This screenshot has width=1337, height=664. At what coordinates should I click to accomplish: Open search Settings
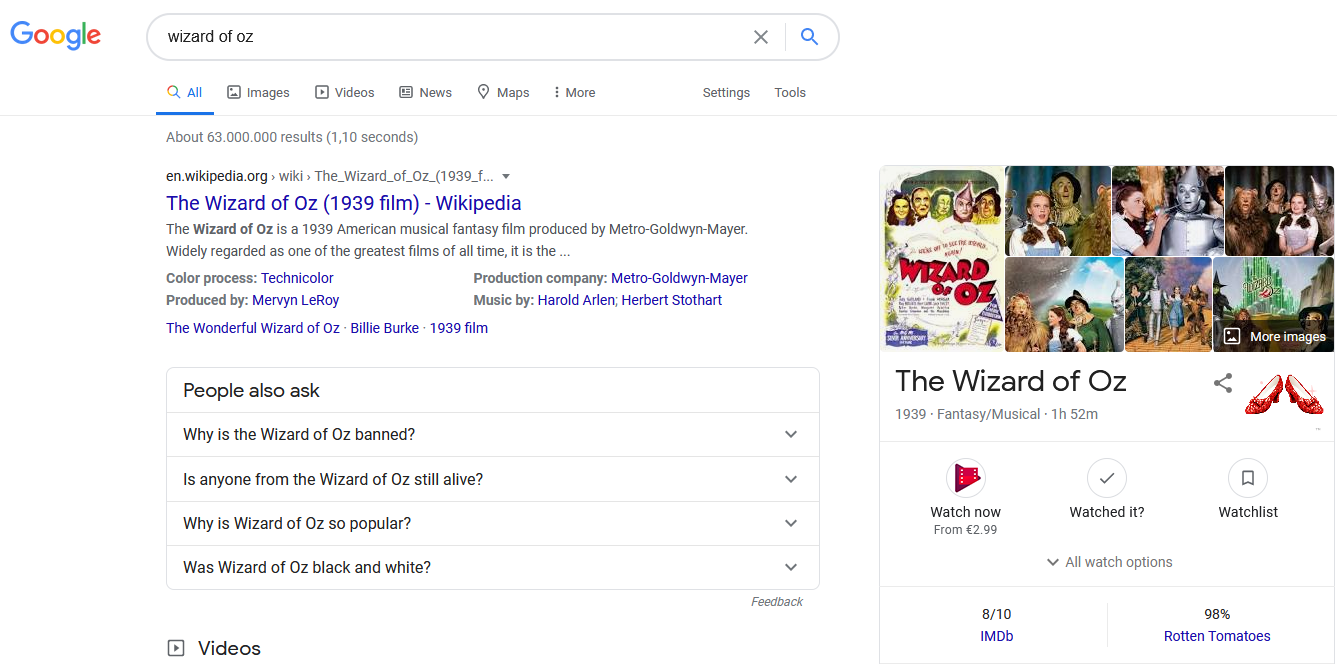click(x=726, y=92)
